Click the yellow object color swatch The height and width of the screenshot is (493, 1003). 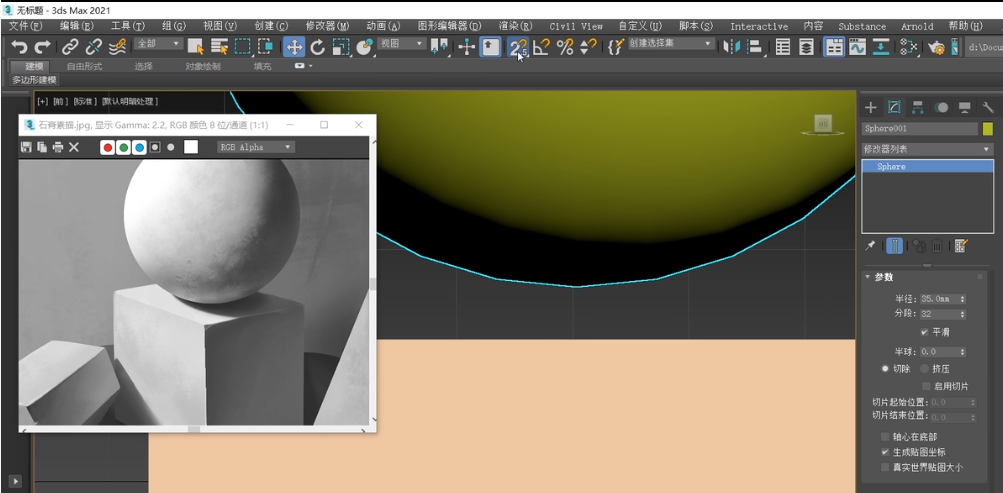click(988, 129)
